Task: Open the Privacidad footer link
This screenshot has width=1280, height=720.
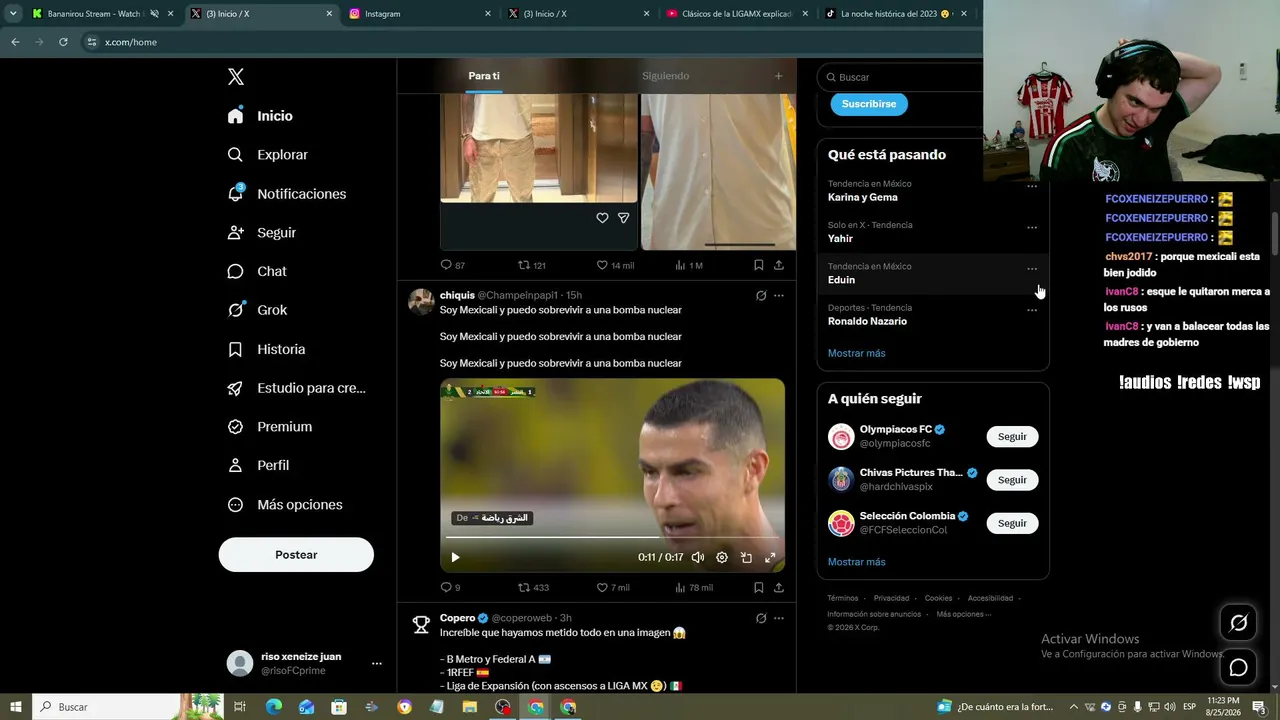Action: (891, 598)
